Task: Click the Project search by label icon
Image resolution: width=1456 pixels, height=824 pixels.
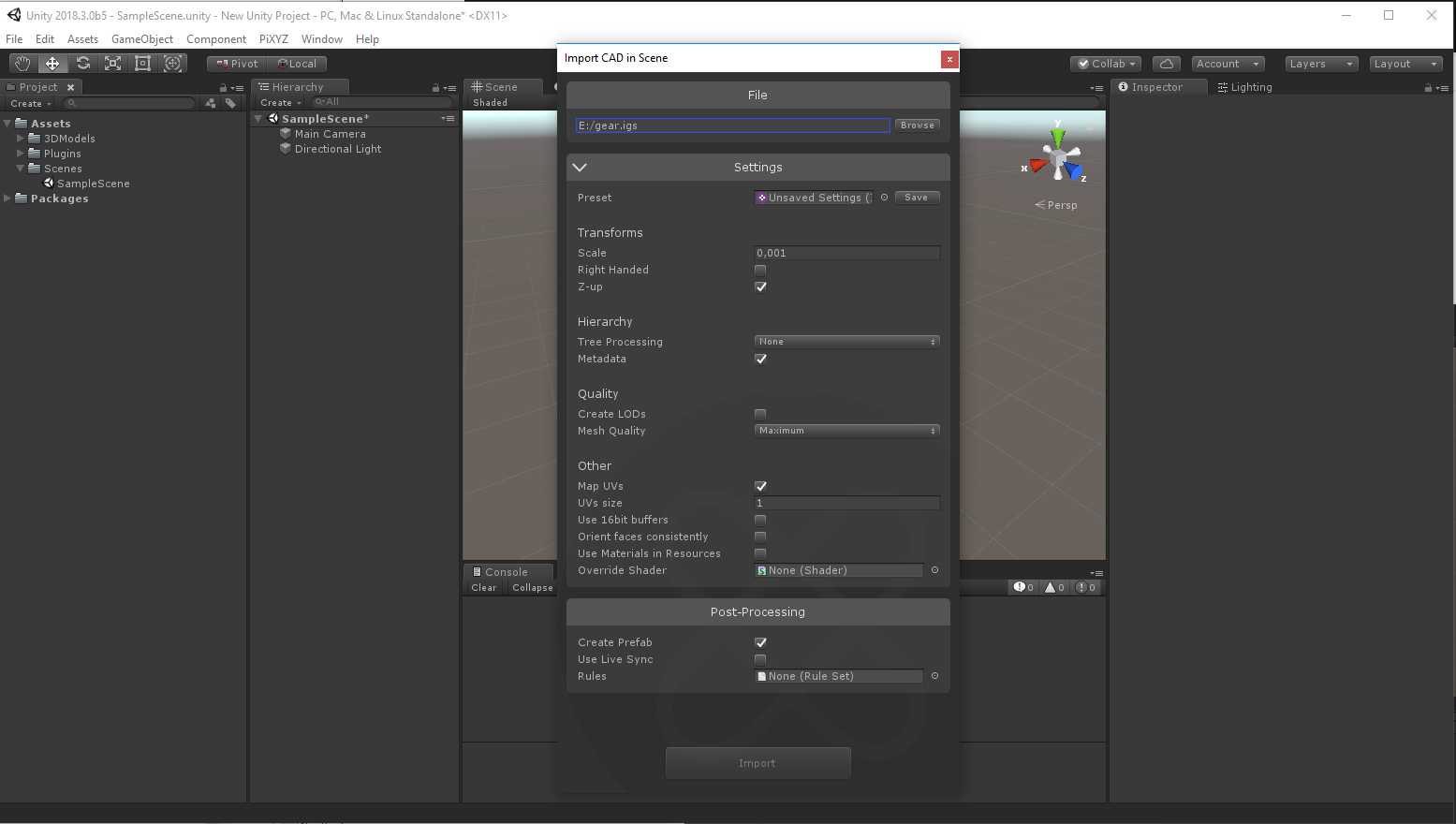Action: (230, 103)
